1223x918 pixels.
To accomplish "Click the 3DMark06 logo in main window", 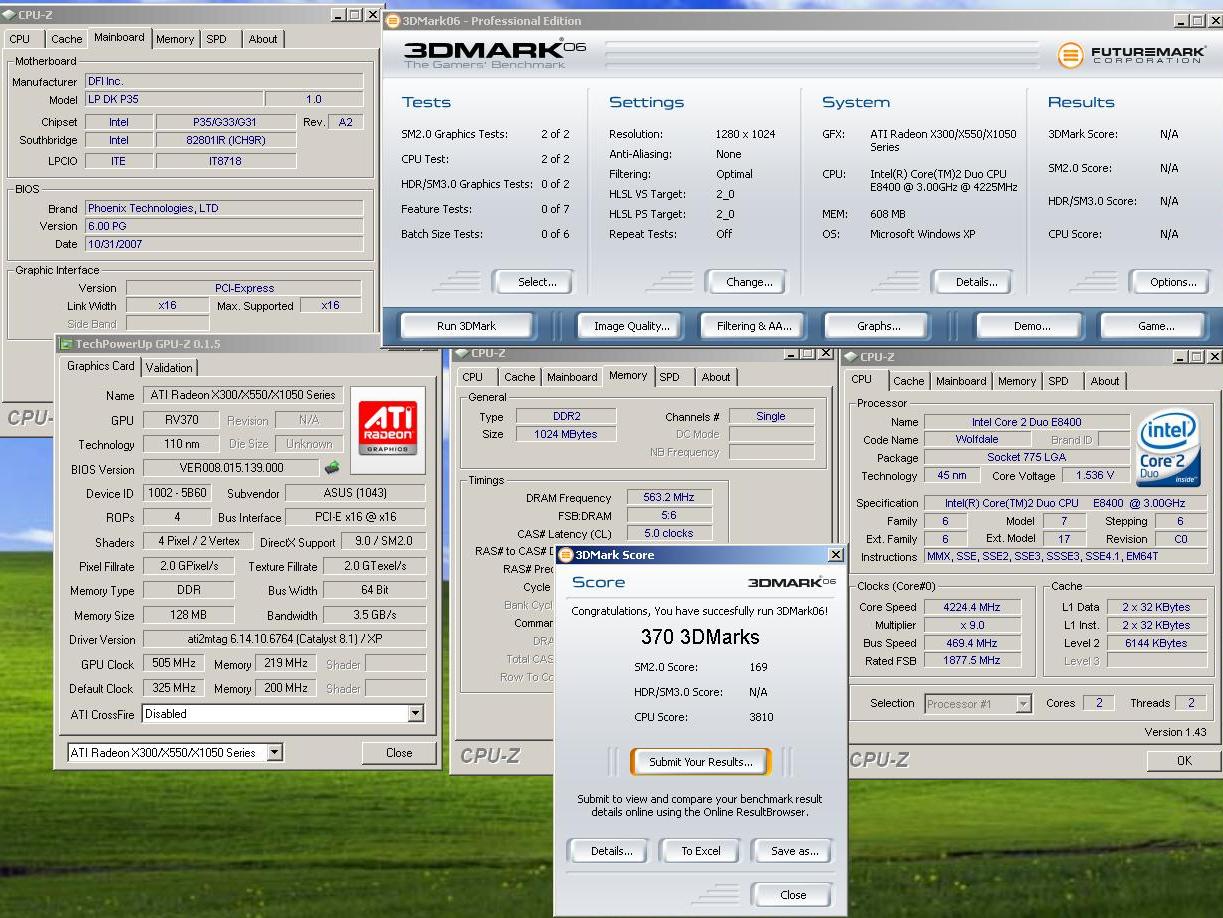I will (495, 54).
